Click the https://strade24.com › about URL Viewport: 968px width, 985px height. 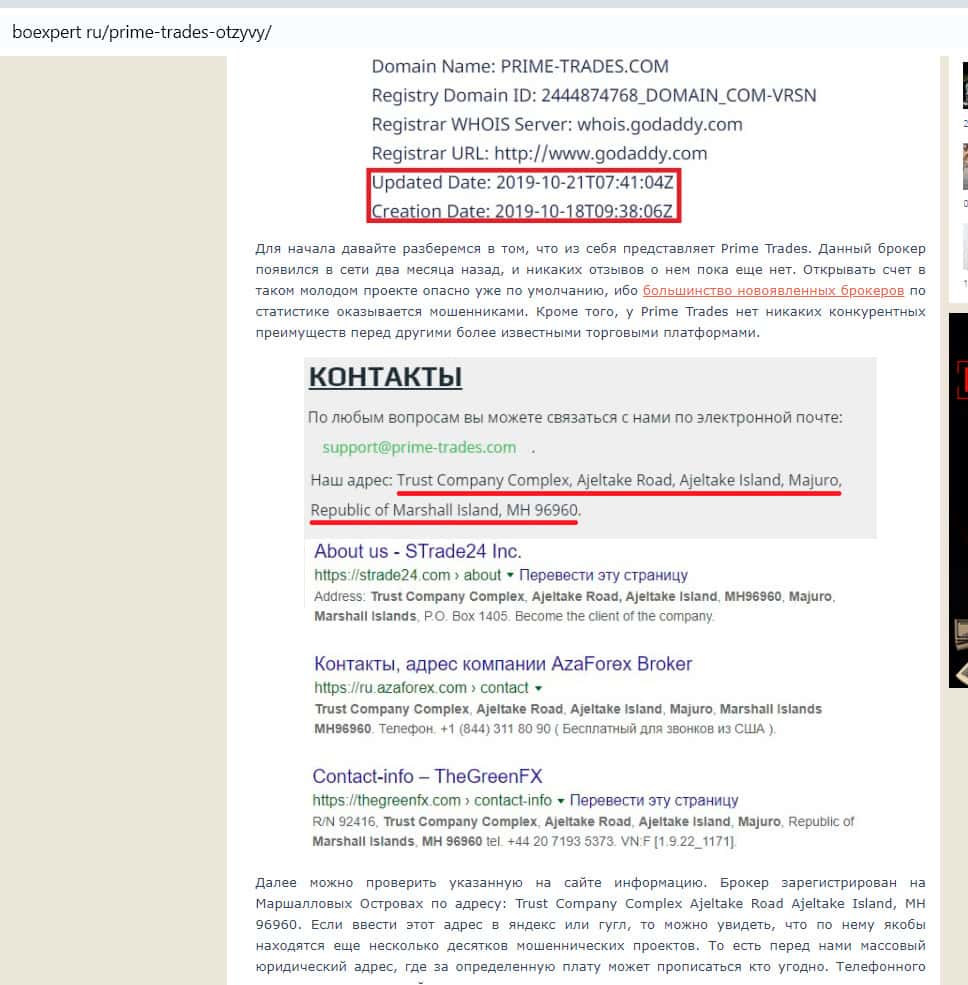click(408, 575)
